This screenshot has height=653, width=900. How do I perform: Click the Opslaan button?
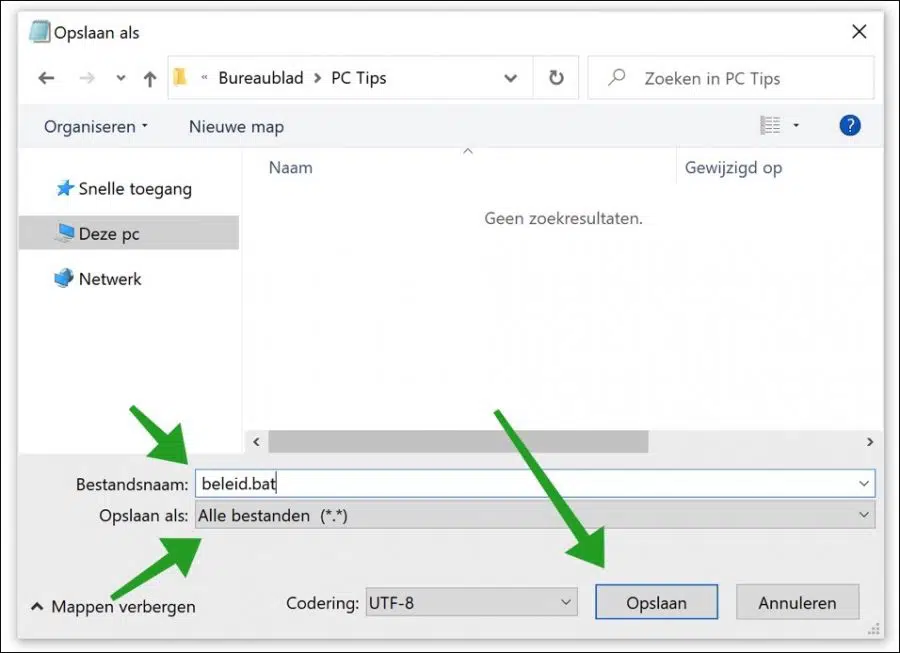[656, 603]
